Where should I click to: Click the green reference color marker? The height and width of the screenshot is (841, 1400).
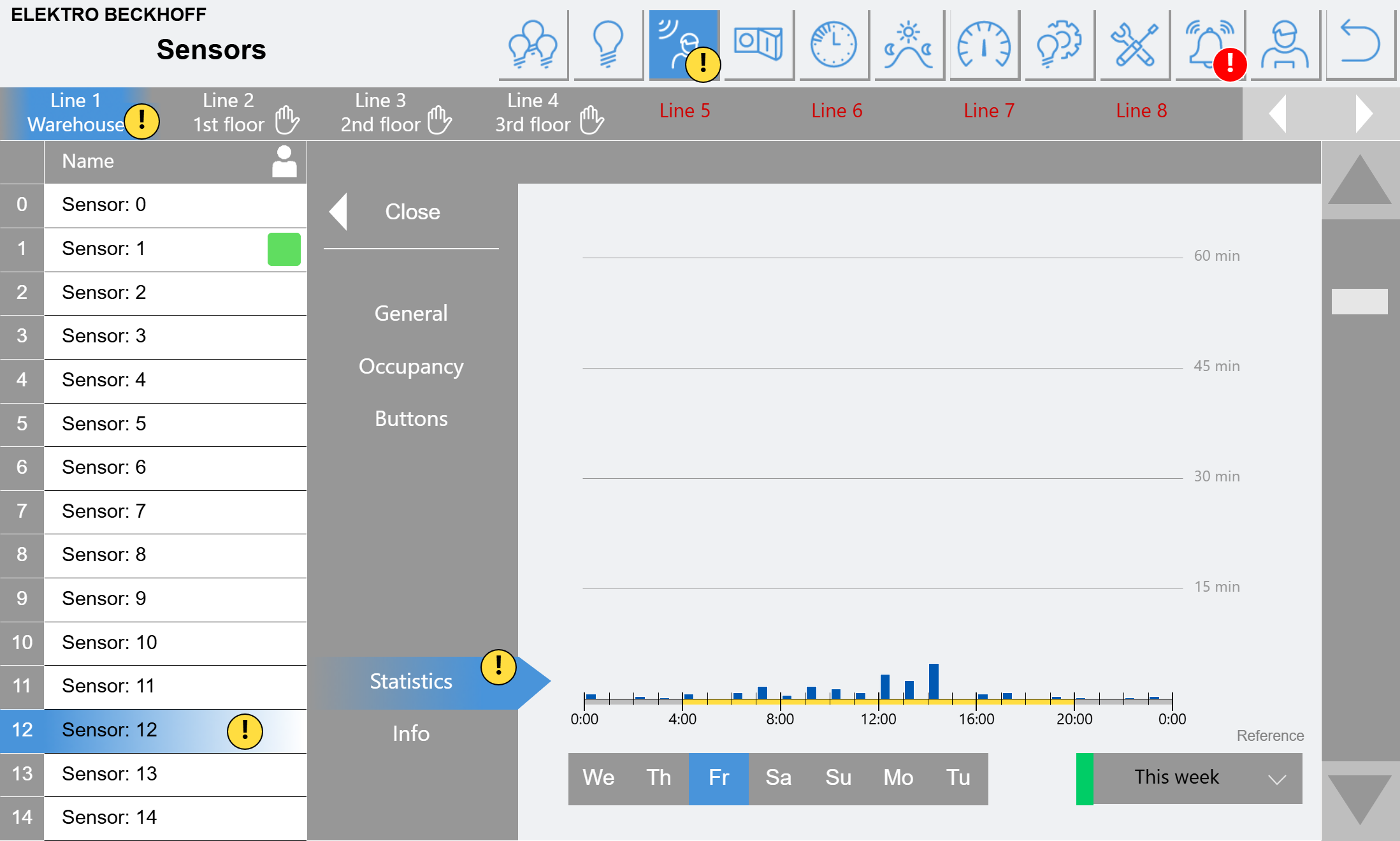pos(1085,779)
